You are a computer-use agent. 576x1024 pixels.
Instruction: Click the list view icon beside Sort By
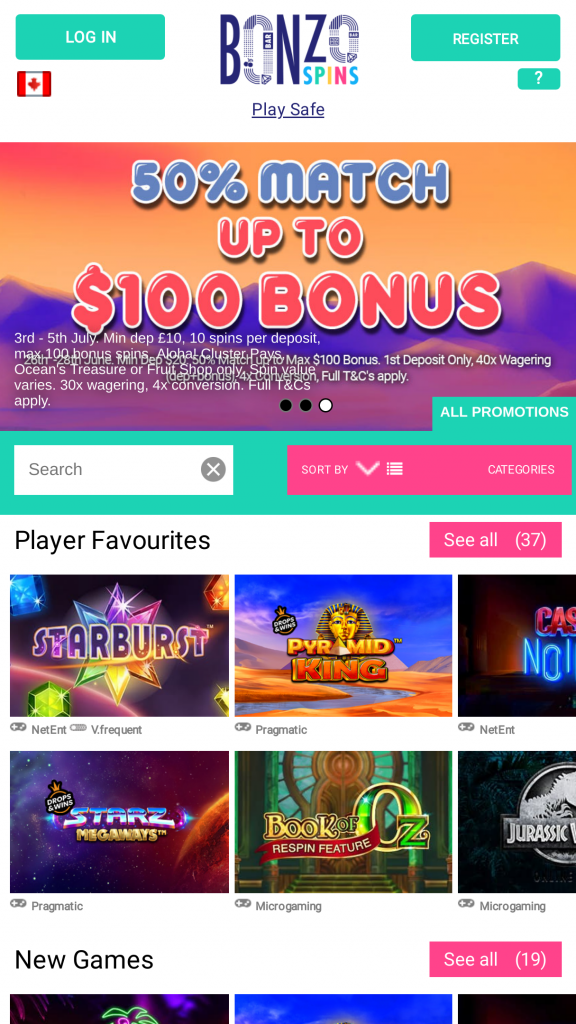coord(394,469)
